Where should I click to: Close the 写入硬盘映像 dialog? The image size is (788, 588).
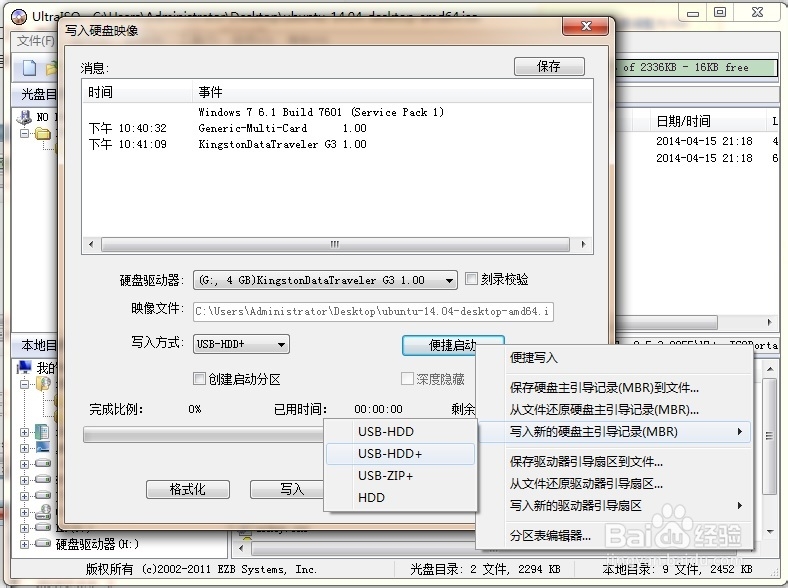tap(585, 26)
